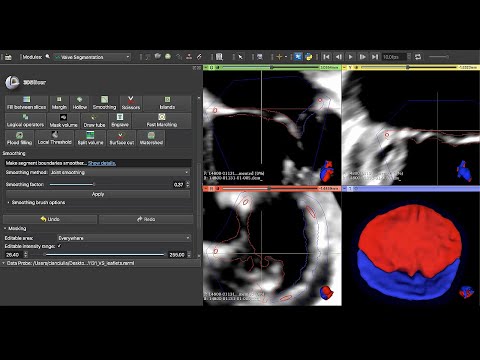Pick the Scissors tool
The image size is (480, 360).
131,103
